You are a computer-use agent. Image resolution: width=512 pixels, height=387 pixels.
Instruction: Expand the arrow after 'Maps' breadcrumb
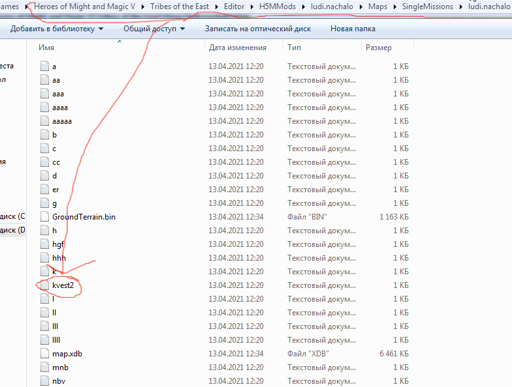[395, 6]
